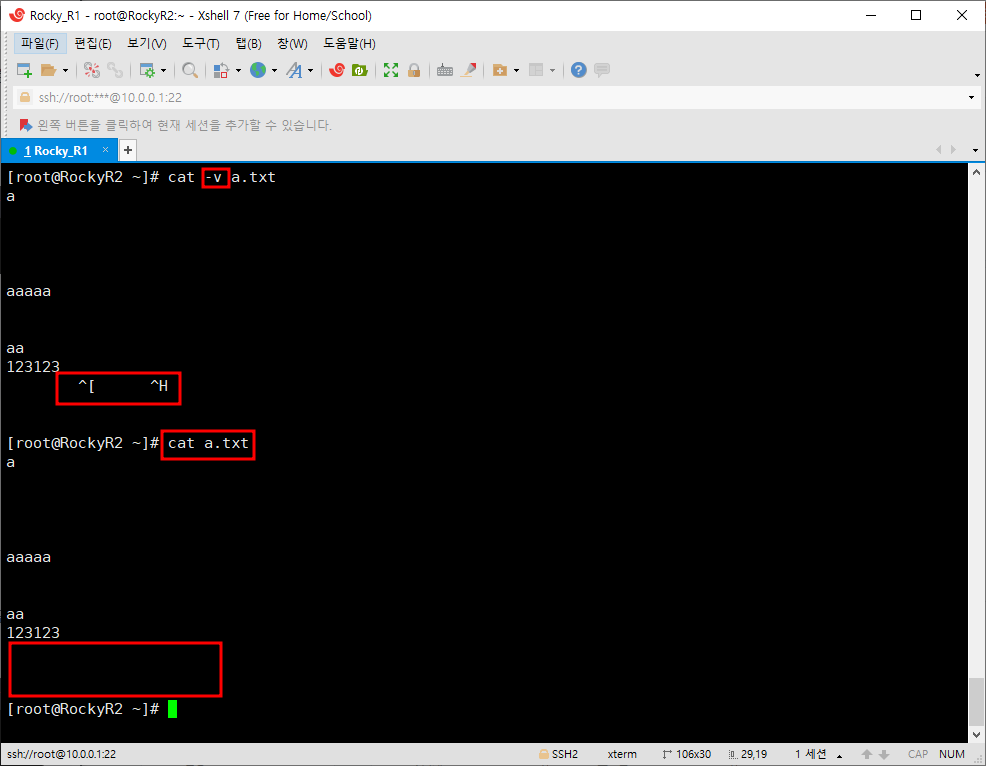Click the status bar down arrow icon
The width and height of the screenshot is (986, 766).
tap(884, 754)
